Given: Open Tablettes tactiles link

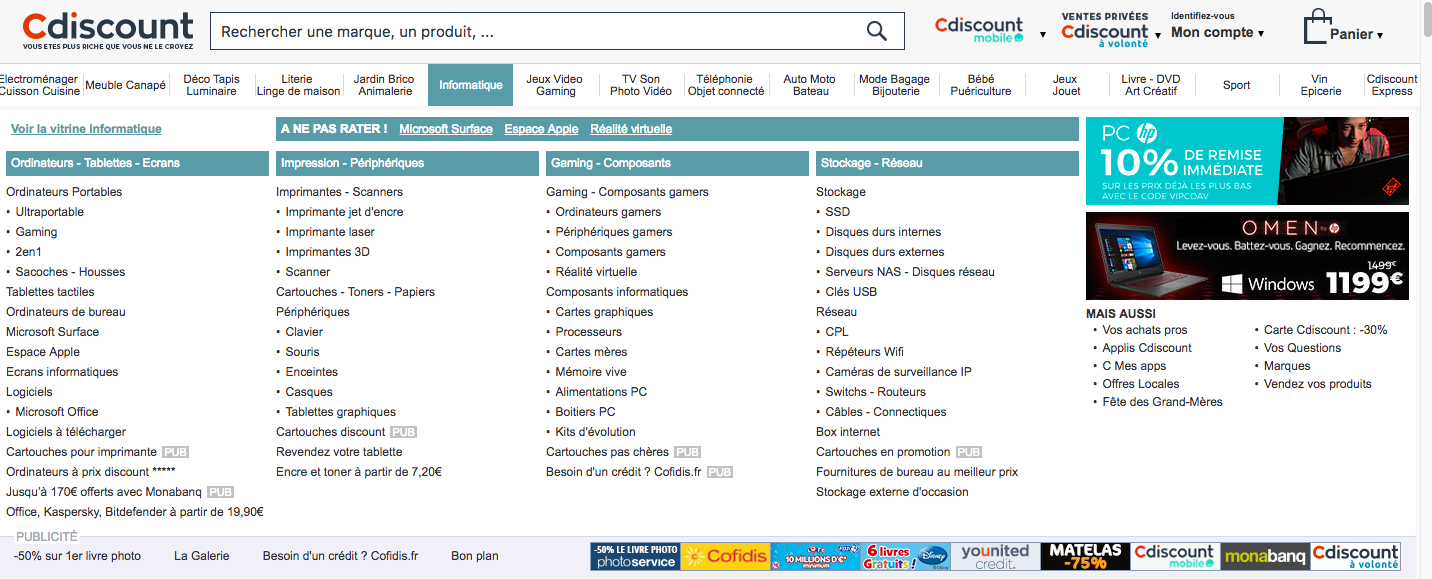Looking at the screenshot, I should pyautogui.click(x=50, y=292).
